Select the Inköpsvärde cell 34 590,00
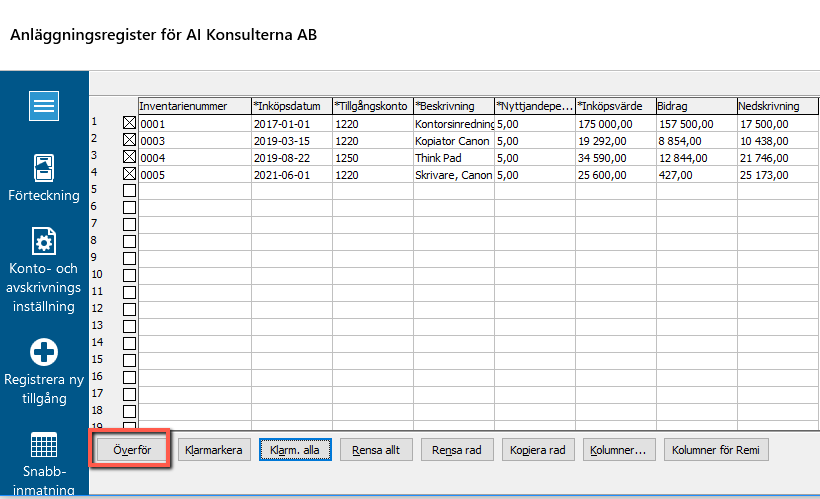The image size is (820, 499). (x=616, y=158)
